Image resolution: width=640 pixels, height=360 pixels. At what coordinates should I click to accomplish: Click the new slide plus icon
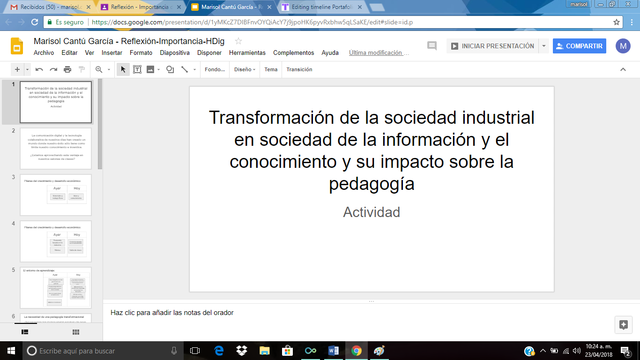[x=17, y=69]
